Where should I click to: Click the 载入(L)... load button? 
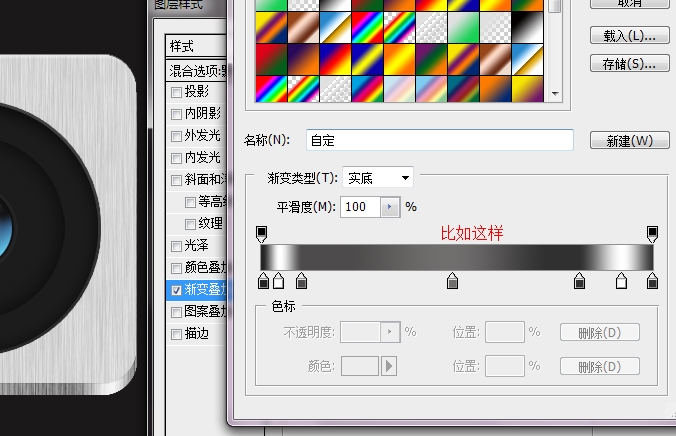click(x=629, y=35)
